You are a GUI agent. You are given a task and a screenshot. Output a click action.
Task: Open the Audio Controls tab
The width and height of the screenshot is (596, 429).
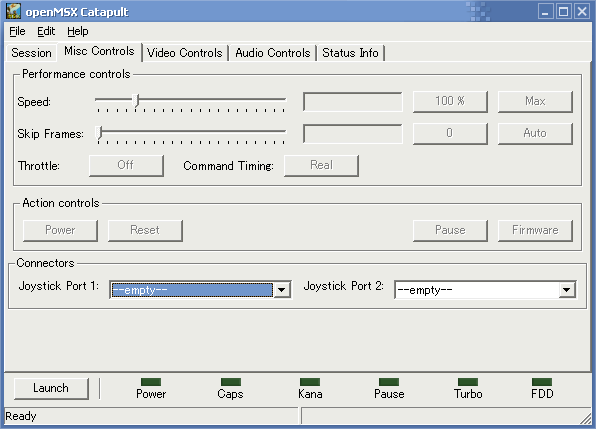(273, 53)
